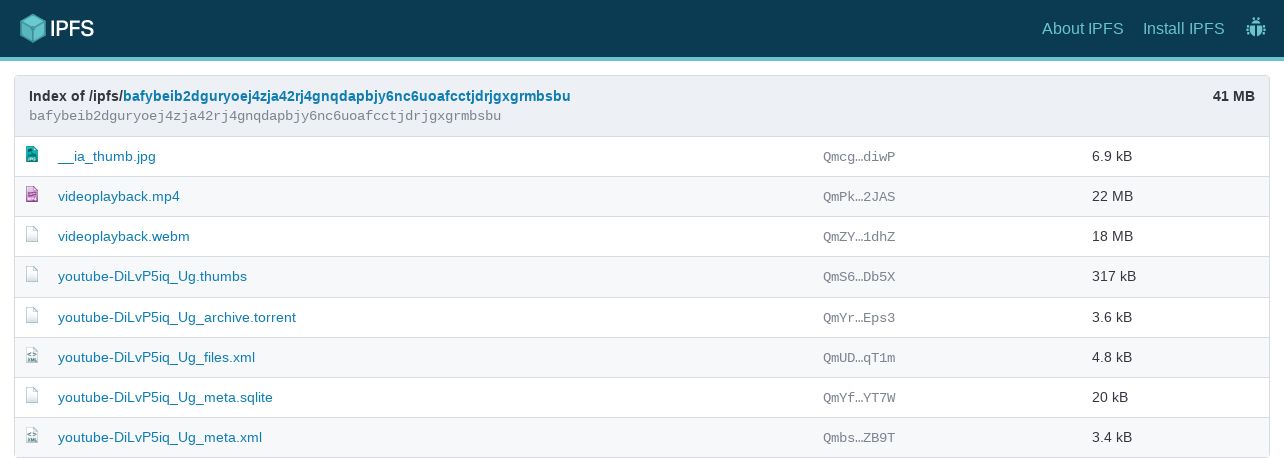This screenshot has height=458, width=1284.
Task: Click the files.xml file icon
Action: [x=32, y=355]
